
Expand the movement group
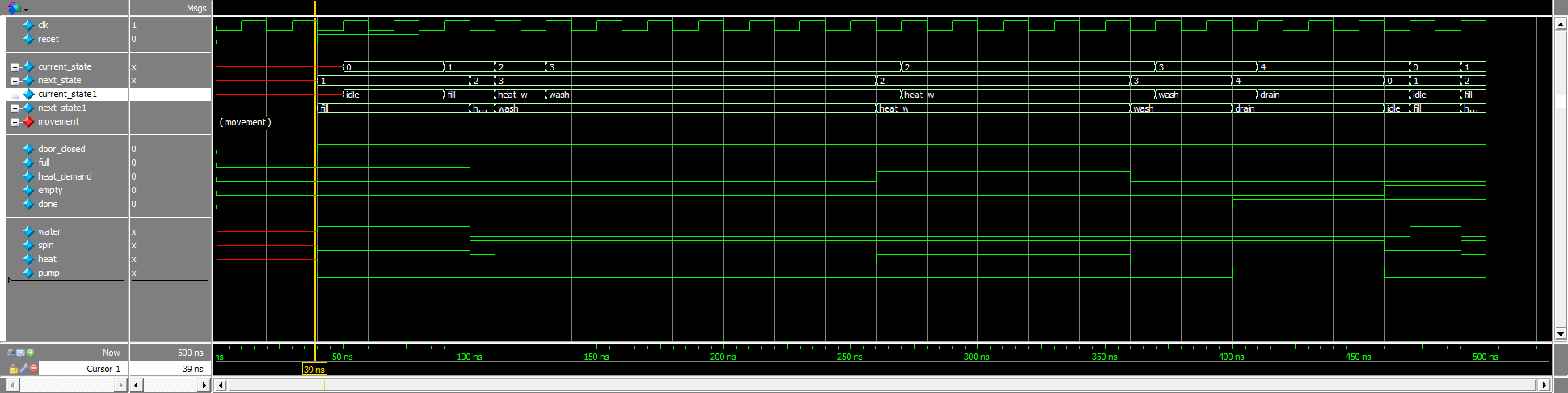[x=15, y=122]
